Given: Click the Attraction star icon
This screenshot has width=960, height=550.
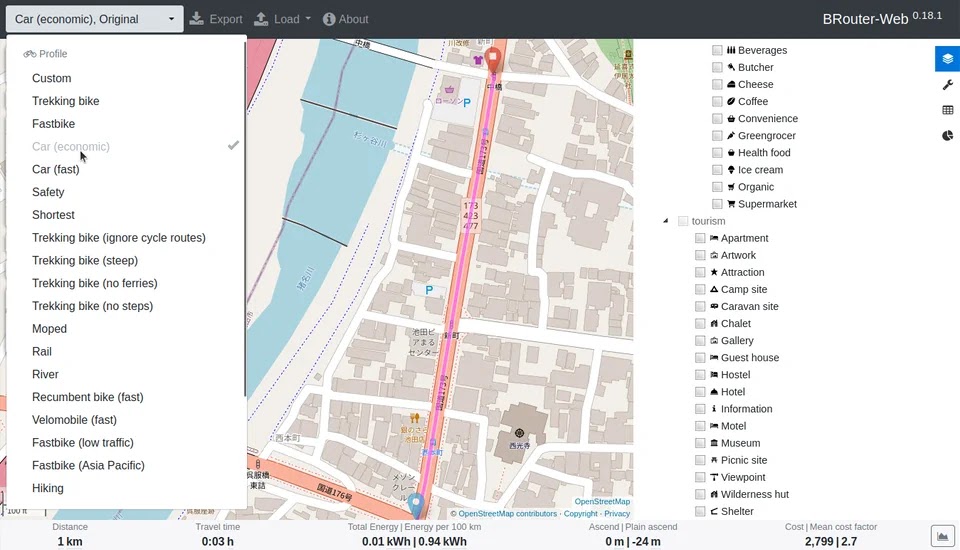Looking at the screenshot, I should click(714, 272).
